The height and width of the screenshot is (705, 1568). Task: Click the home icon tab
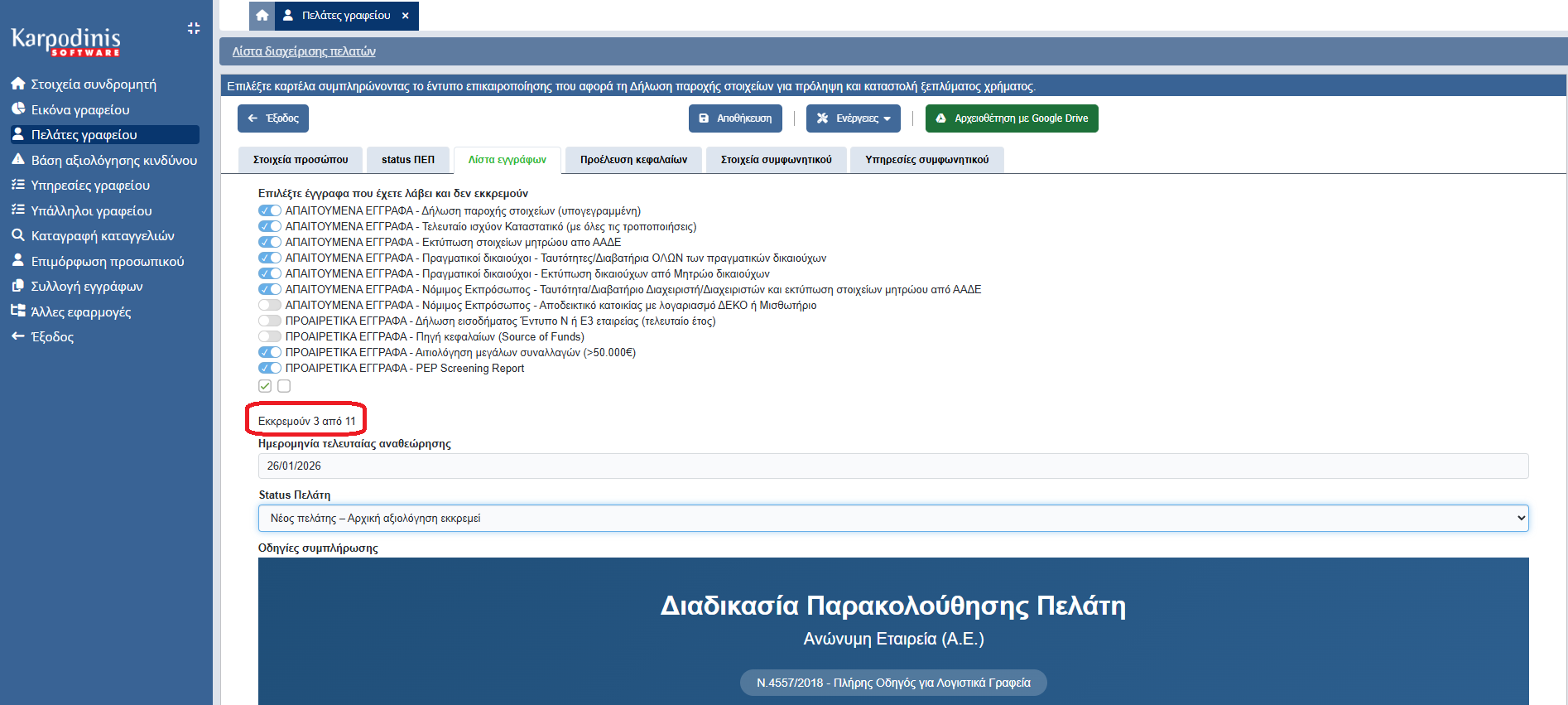click(262, 16)
